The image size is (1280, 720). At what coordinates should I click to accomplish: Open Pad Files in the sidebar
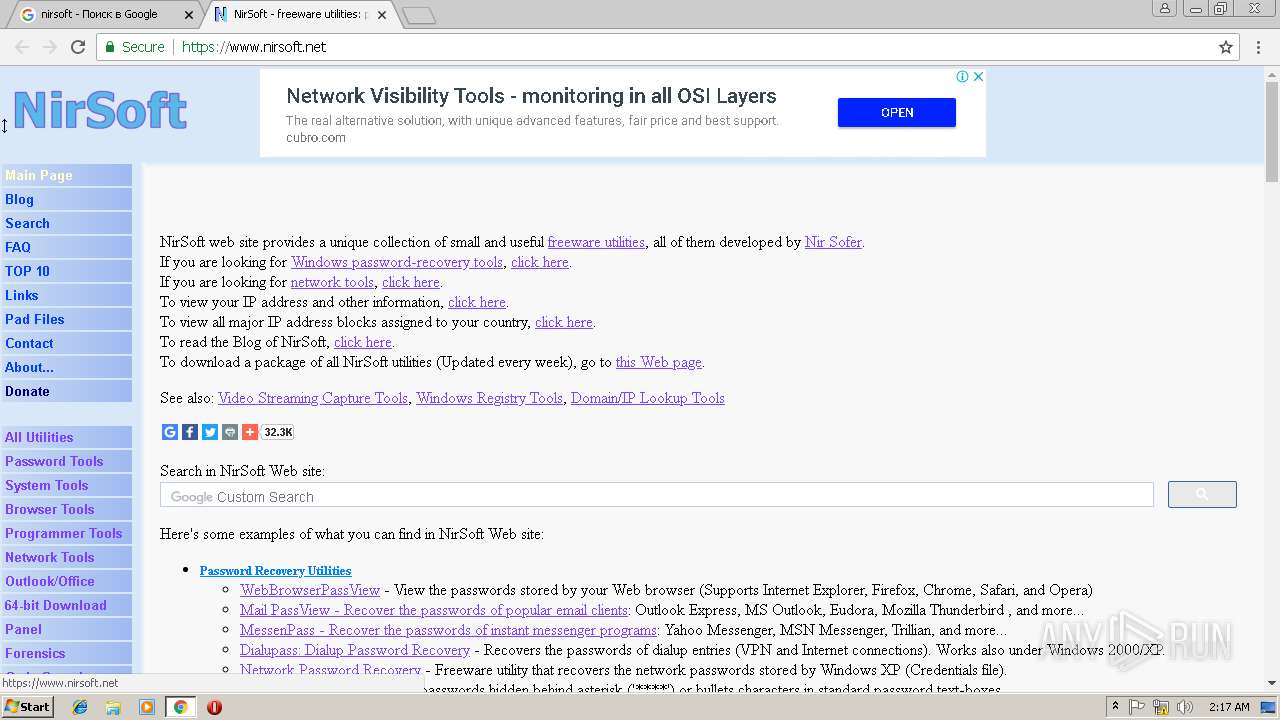coord(67,319)
